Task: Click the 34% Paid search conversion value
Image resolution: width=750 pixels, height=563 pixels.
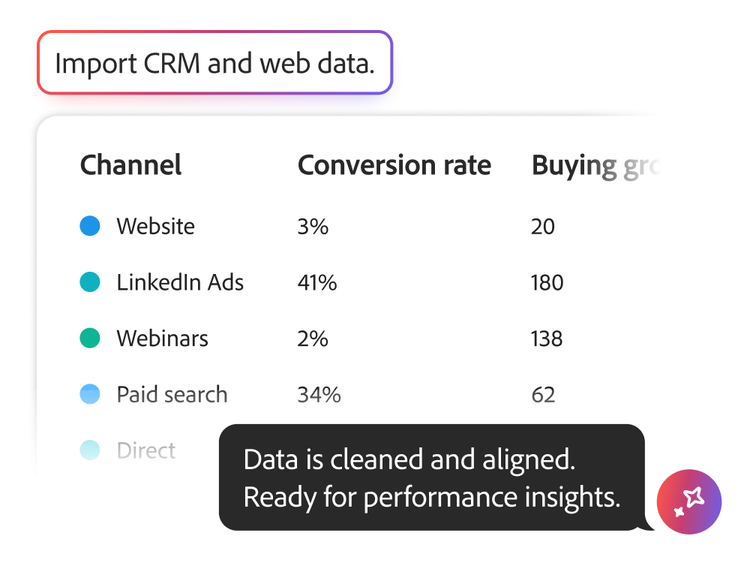Action: 319,395
